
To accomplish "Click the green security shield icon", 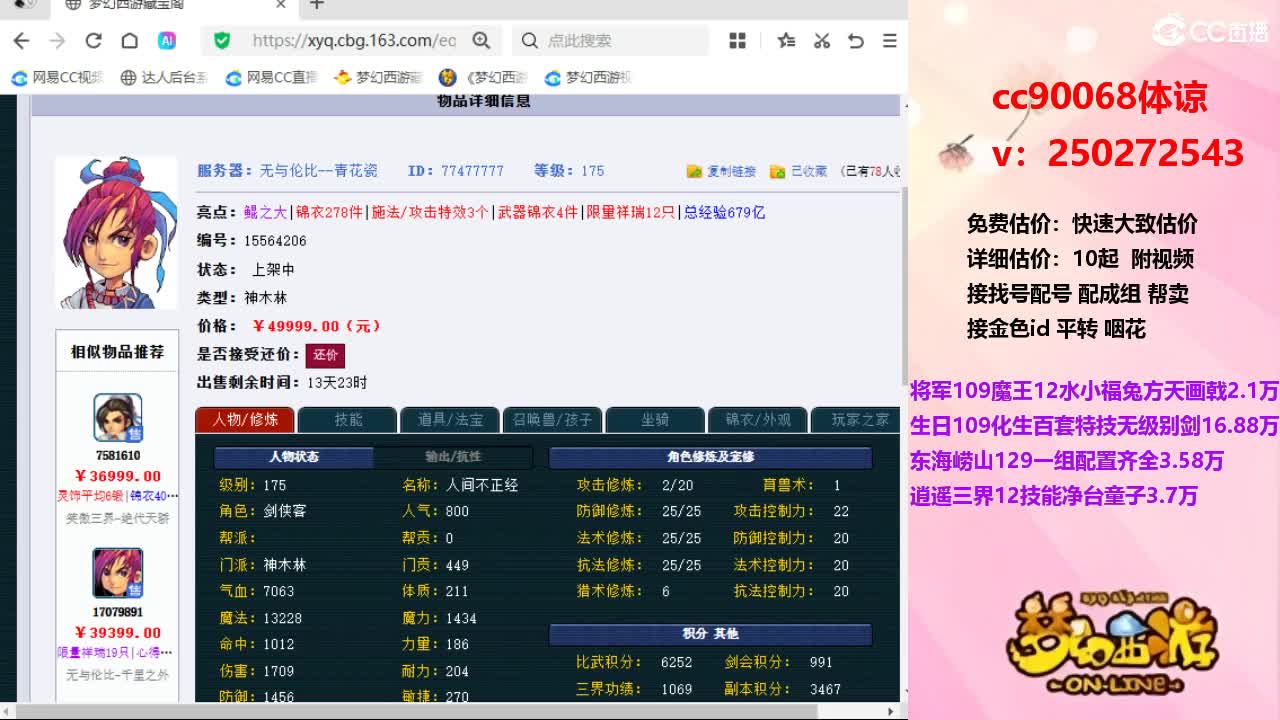I will pyautogui.click(x=222, y=41).
